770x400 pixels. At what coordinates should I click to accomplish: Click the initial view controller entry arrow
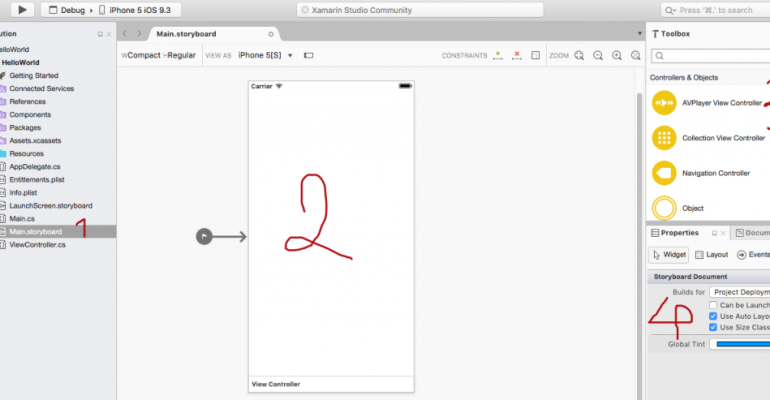[221, 237]
